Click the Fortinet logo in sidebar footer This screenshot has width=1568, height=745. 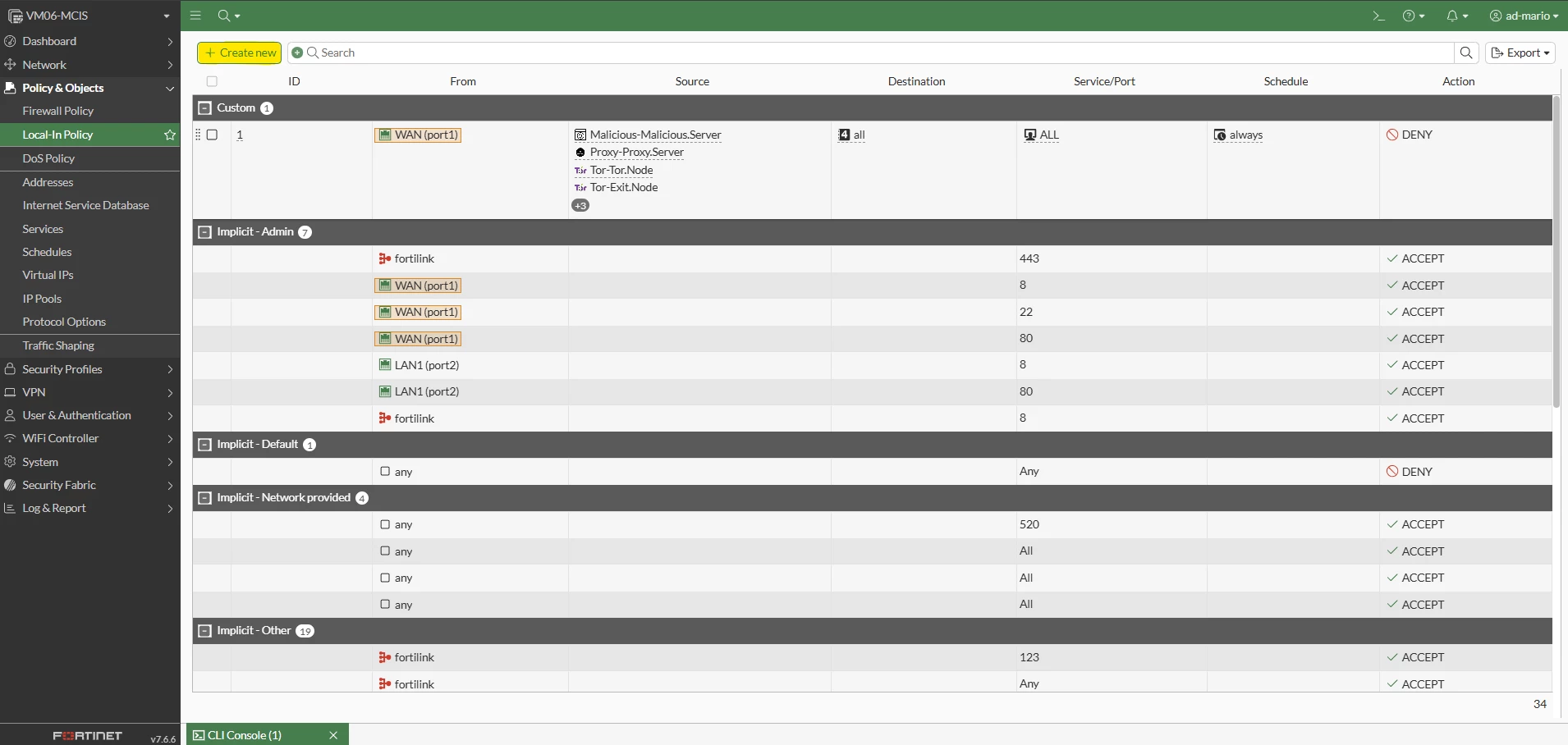coord(87,736)
